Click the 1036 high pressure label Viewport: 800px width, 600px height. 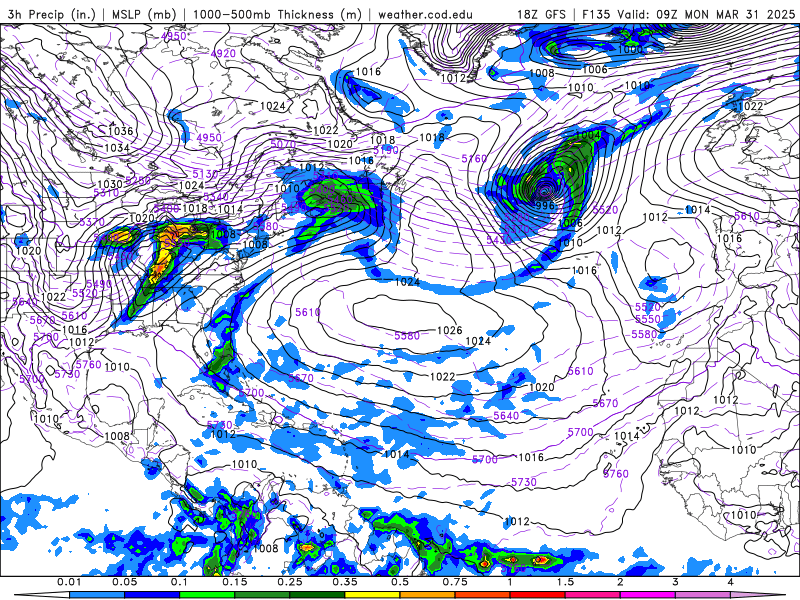coord(120,131)
